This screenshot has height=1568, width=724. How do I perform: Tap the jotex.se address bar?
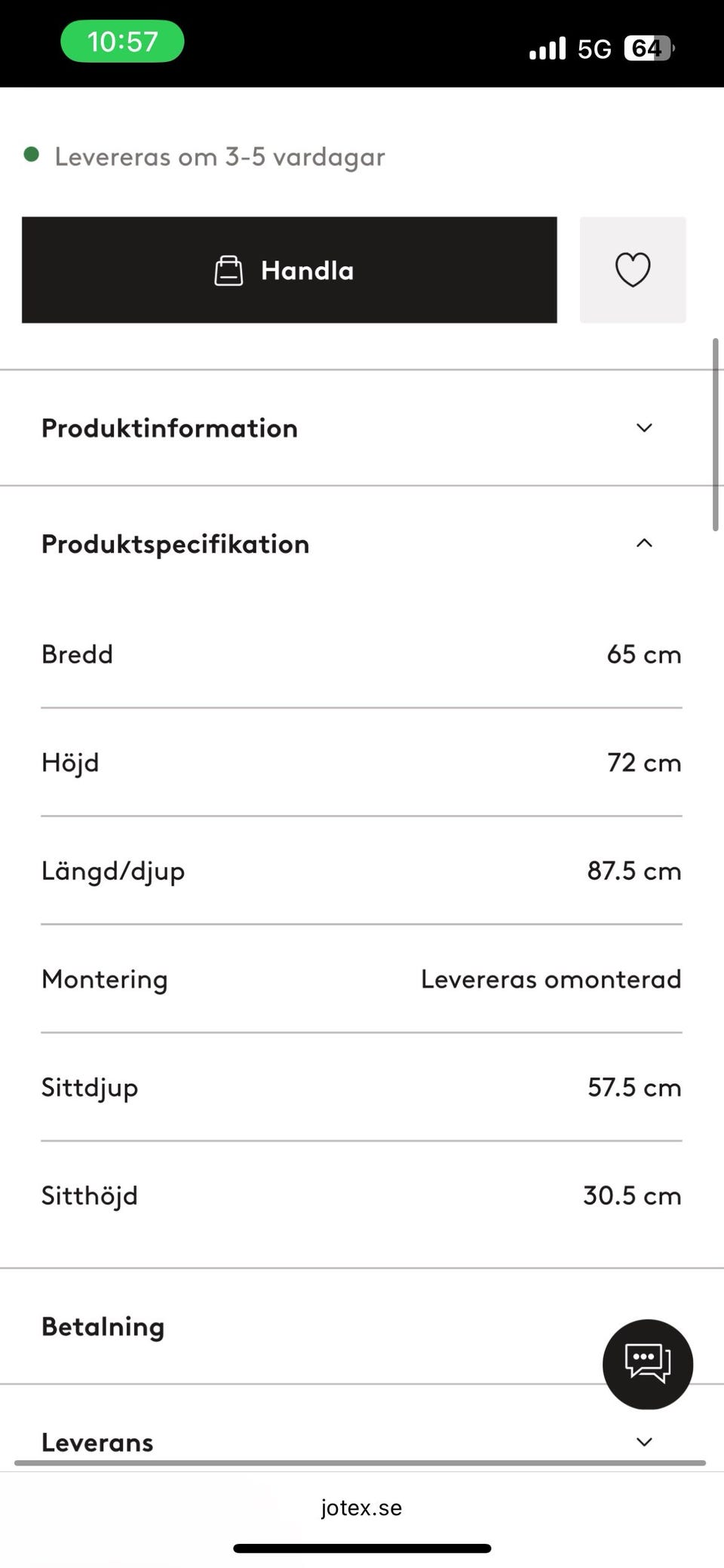(361, 1508)
